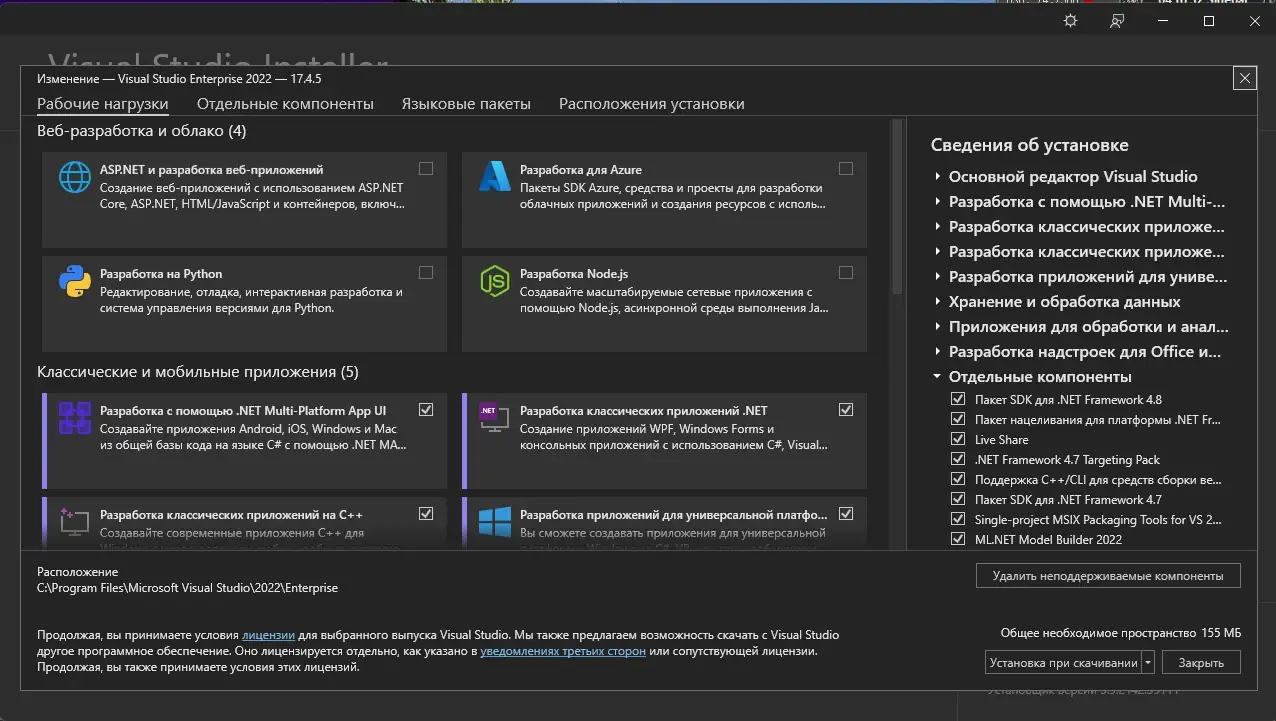Click the ASP.NET web development globe icon
The width and height of the screenshot is (1276, 721).
74,177
